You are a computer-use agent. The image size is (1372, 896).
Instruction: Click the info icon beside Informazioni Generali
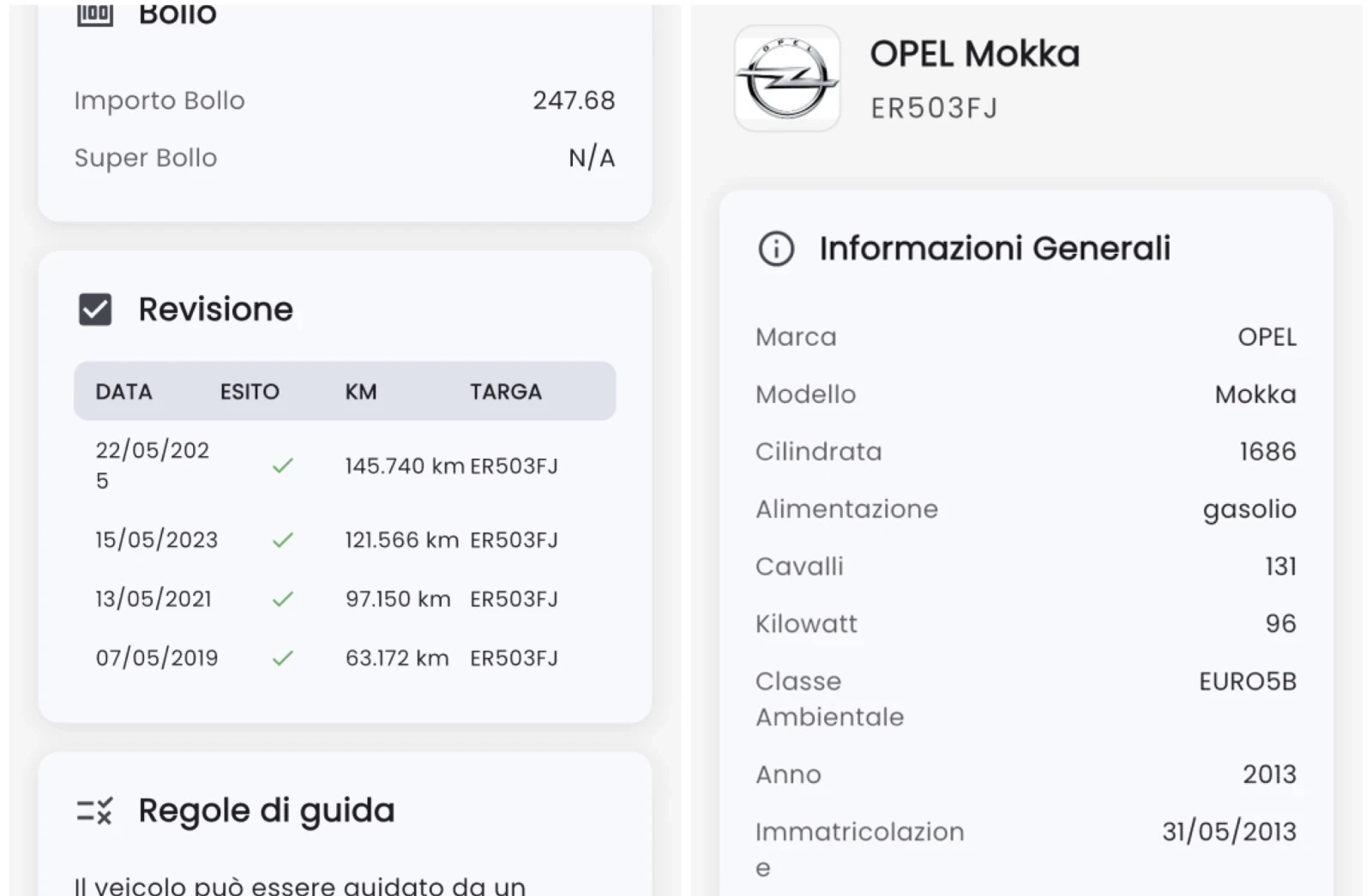point(774,250)
